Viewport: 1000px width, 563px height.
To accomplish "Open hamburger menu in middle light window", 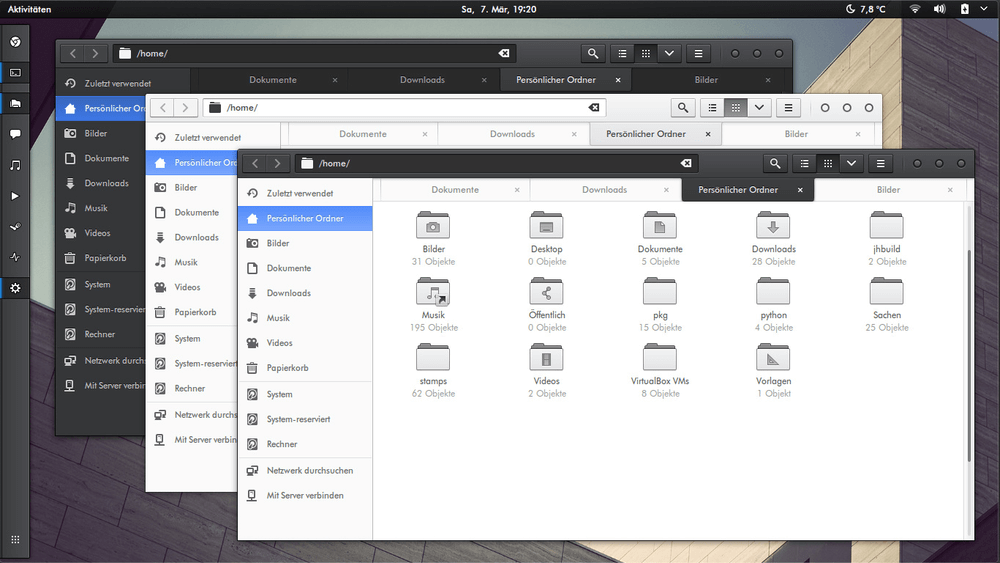I will [x=788, y=108].
